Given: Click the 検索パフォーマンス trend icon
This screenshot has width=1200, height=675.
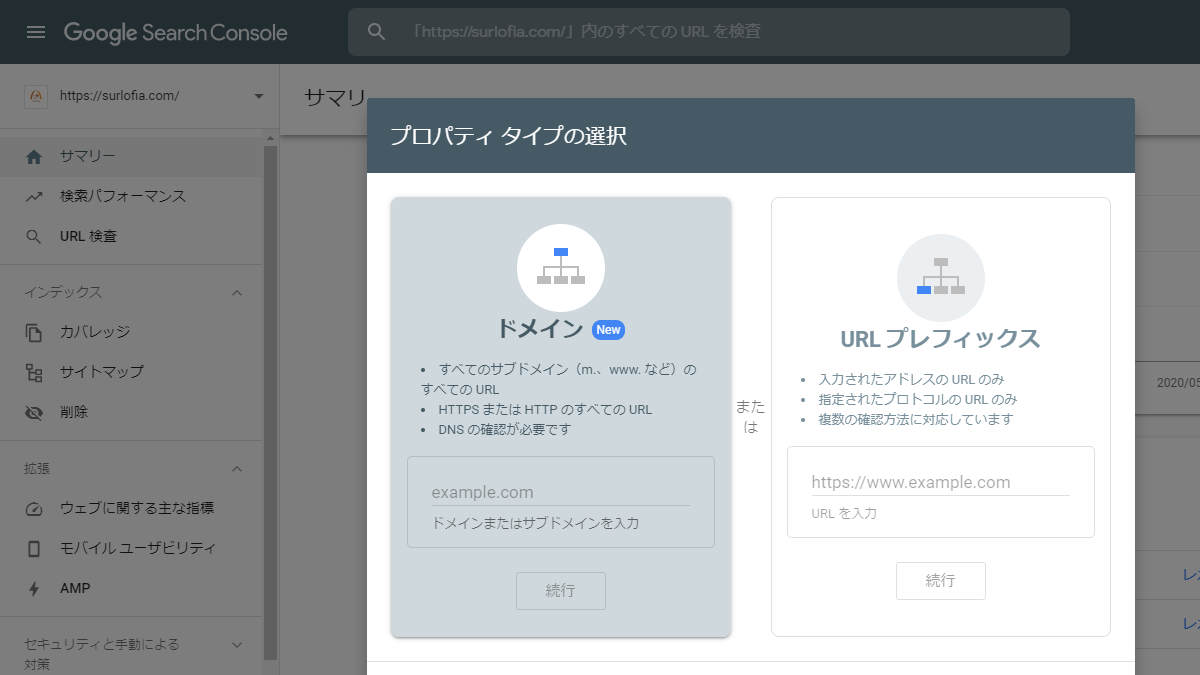Looking at the screenshot, I should click(x=34, y=197).
